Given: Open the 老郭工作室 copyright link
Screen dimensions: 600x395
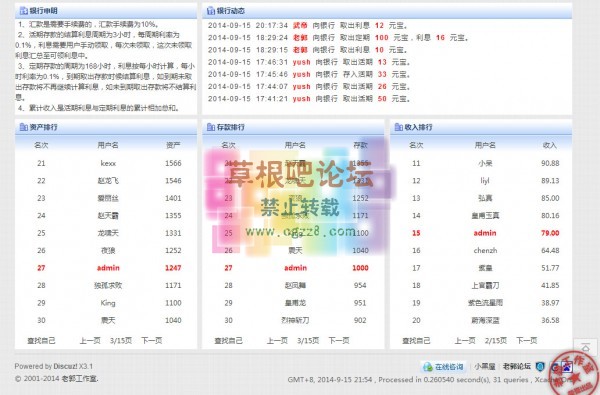Looking at the screenshot, I should [79, 379].
